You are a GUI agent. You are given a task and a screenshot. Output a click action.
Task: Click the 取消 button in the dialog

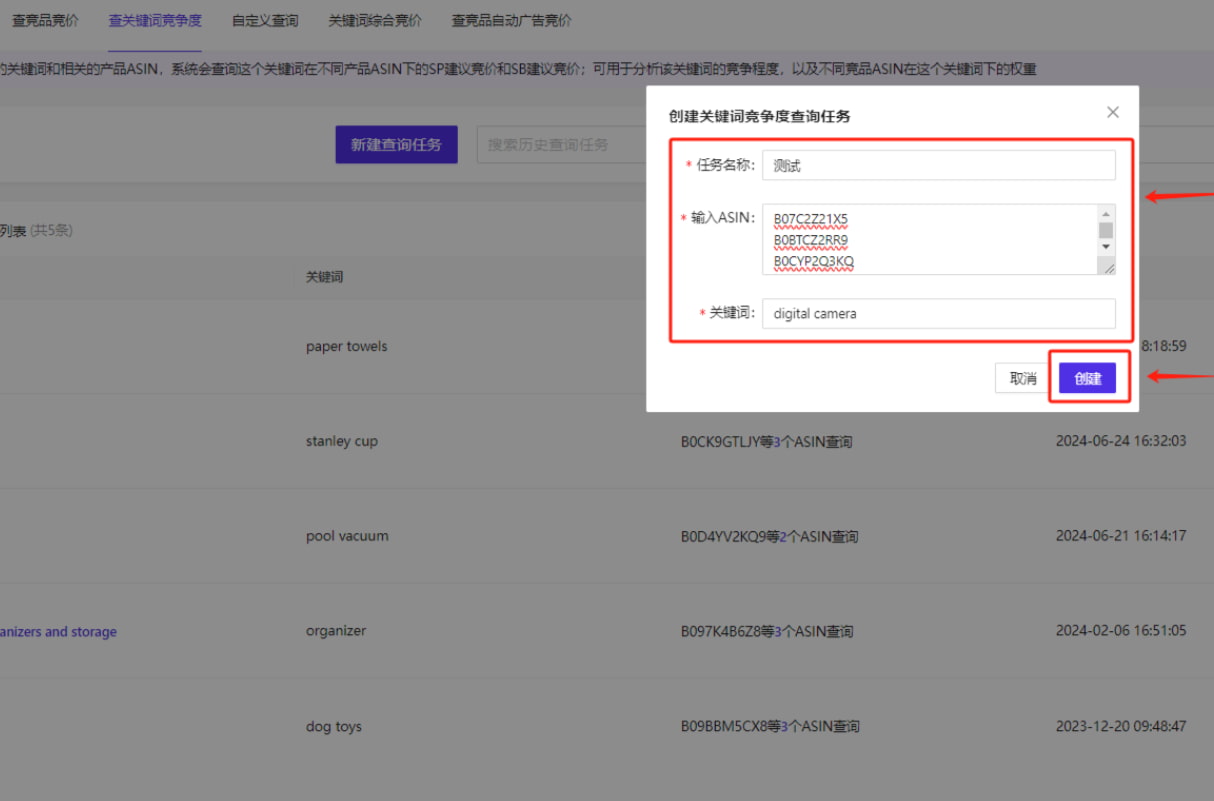click(1021, 377)
